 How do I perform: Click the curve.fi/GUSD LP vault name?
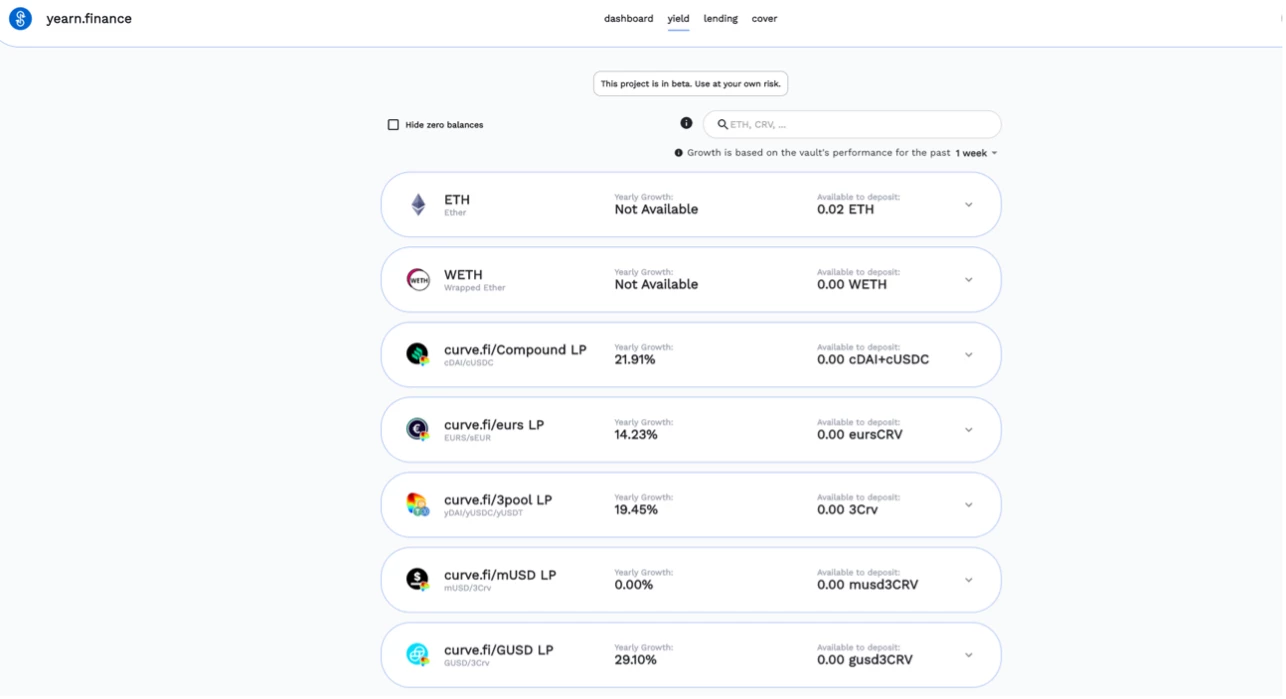[498, 650]
